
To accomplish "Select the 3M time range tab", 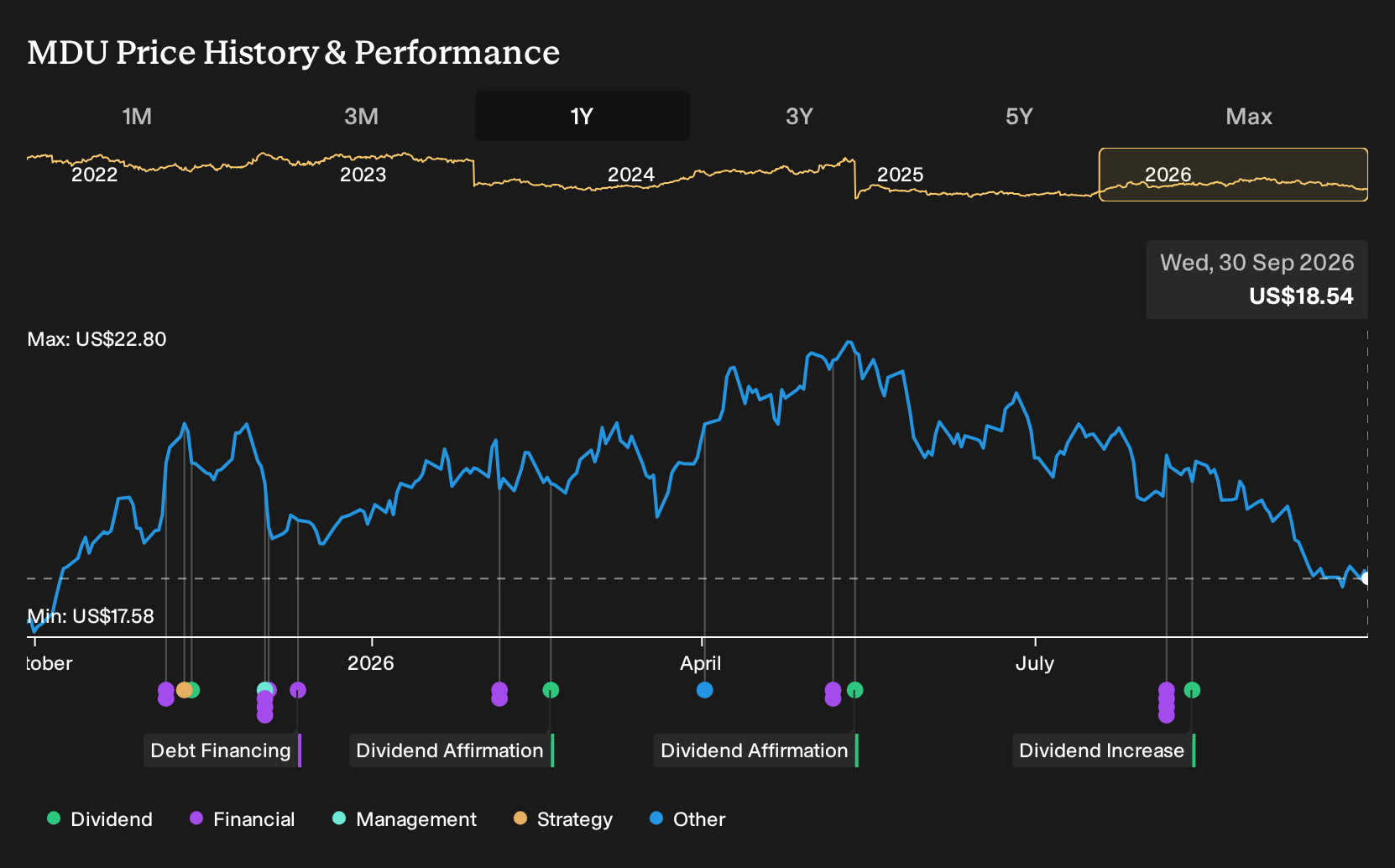I will pos(361,116).
